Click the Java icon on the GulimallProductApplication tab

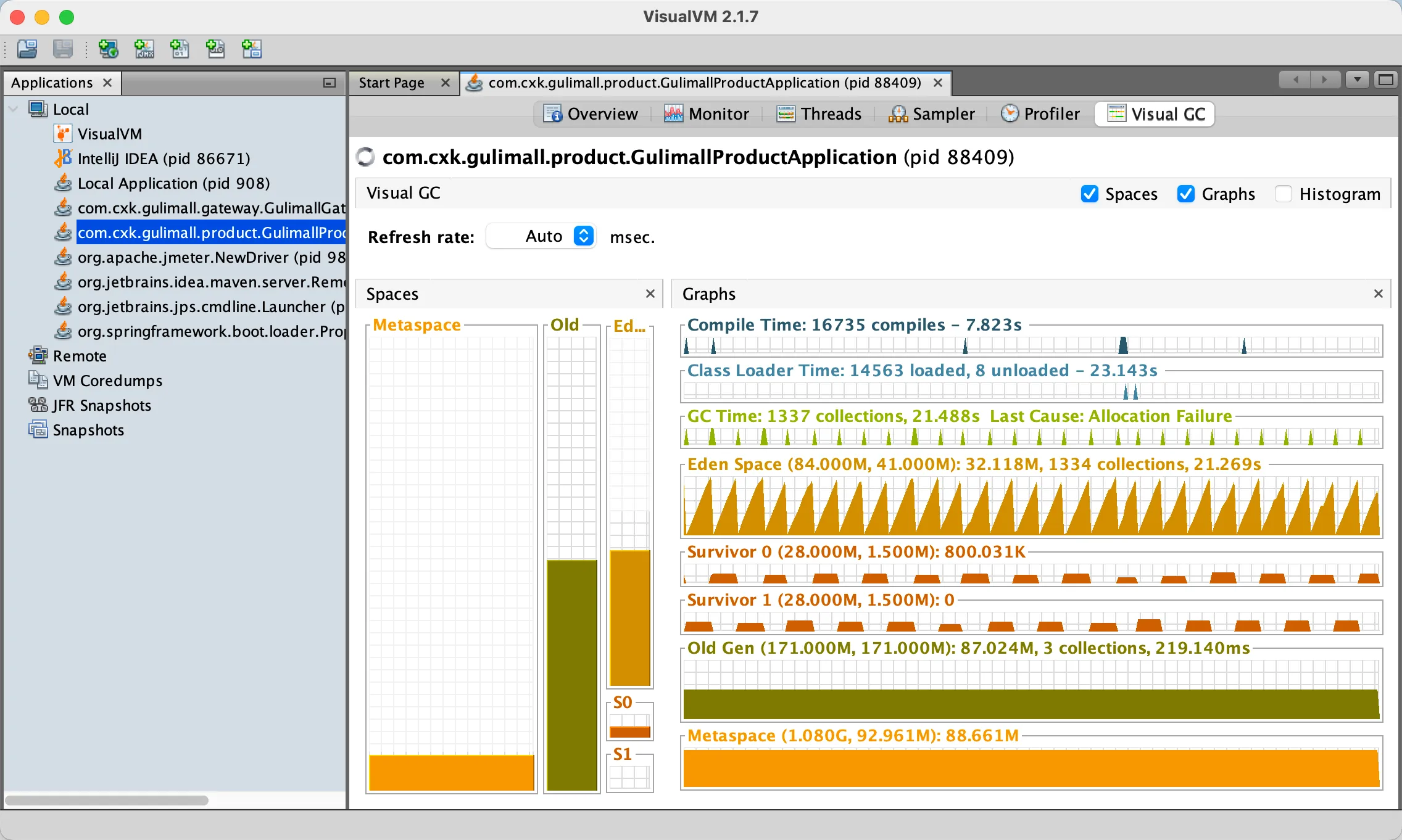[474, 83]
